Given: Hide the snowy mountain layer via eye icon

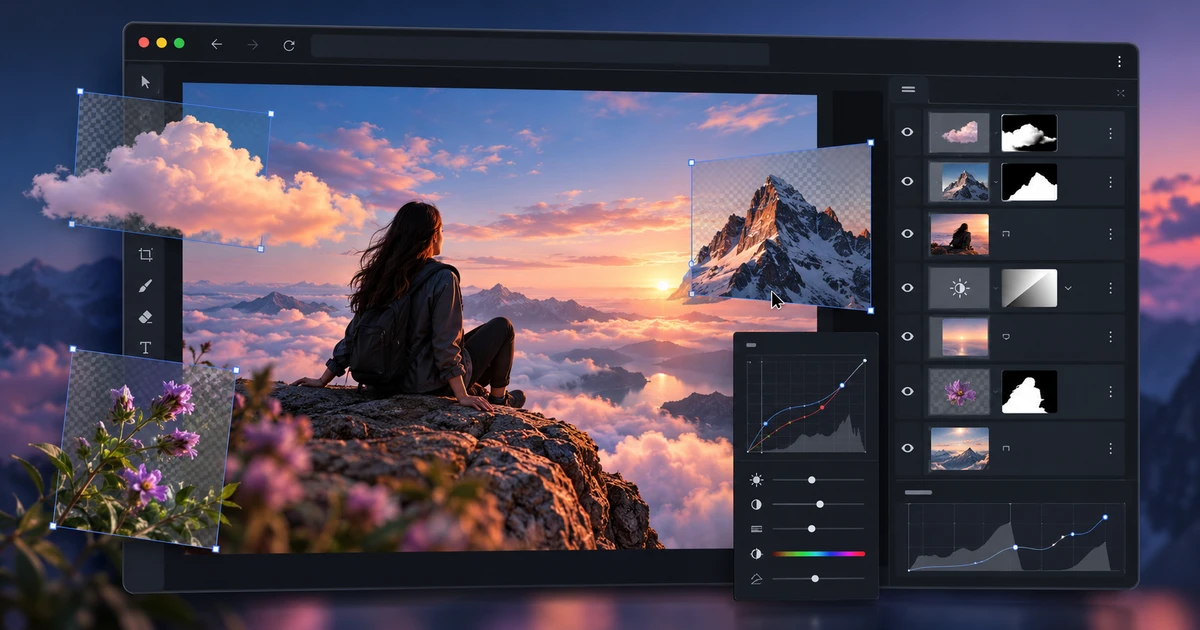Looking at the screenshot, I should coord(907,182).
